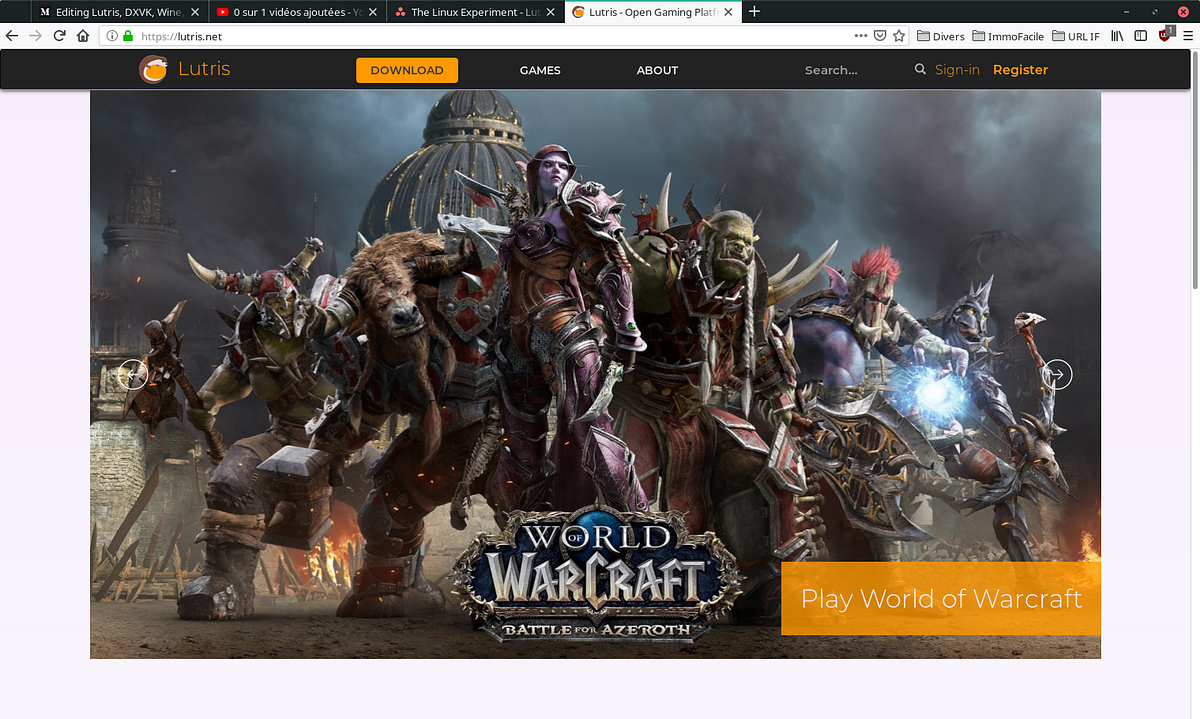Open the ABOUT menu on Lutris
The image size is (1200, 719).
657,70
